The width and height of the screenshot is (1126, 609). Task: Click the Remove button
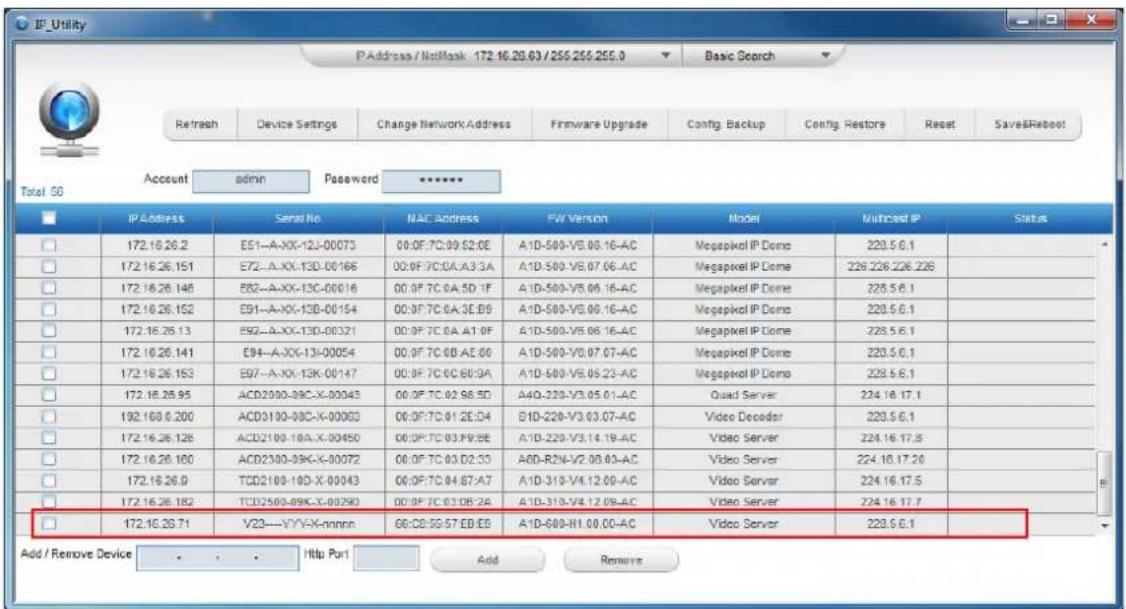(620, 559)
